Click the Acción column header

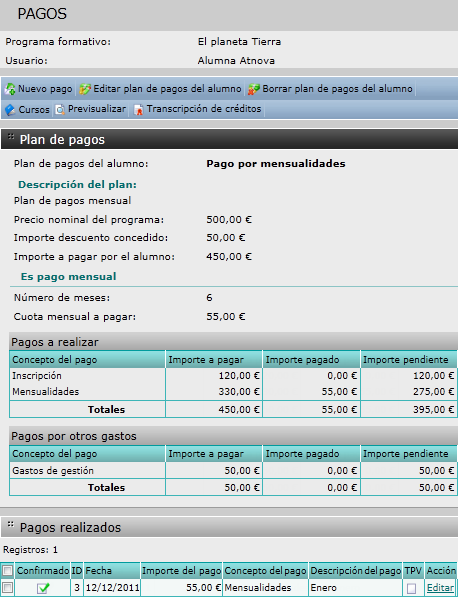[441, 571]
